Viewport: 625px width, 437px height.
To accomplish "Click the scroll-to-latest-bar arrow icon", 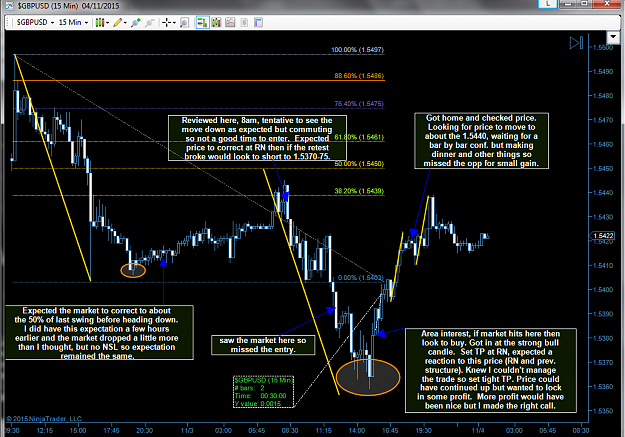I will point(577,43).
